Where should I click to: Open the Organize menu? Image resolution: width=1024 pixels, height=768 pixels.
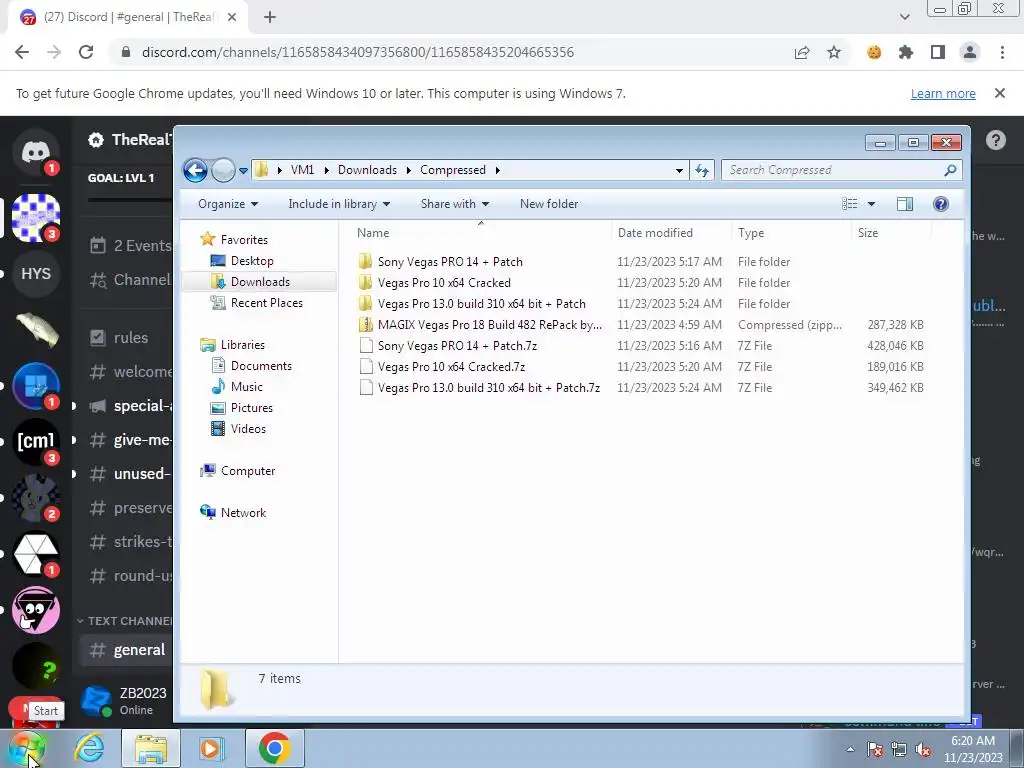[228, 204]
